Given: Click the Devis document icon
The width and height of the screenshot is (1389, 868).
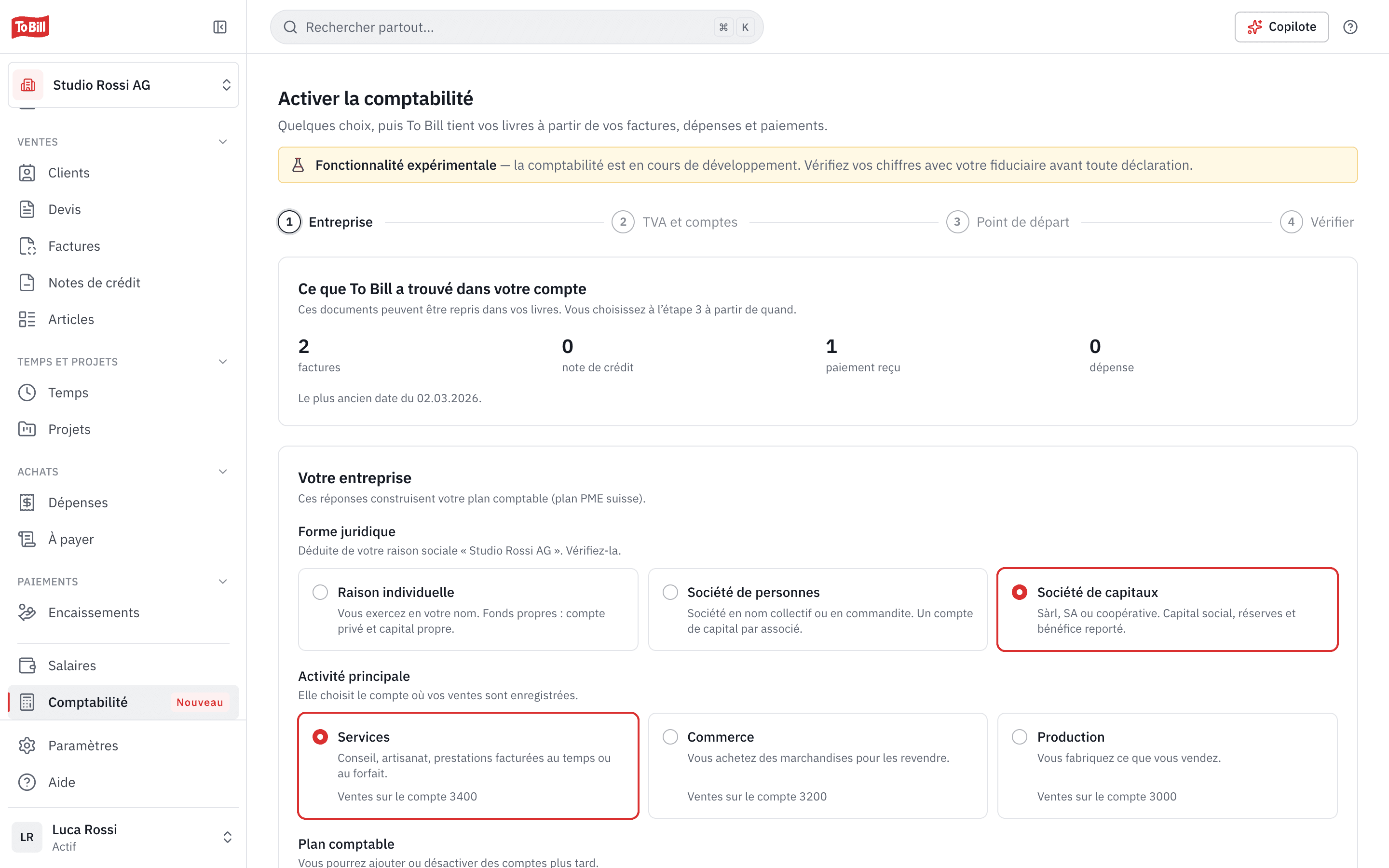Looking at the screenshot, I should pos(27,210).
